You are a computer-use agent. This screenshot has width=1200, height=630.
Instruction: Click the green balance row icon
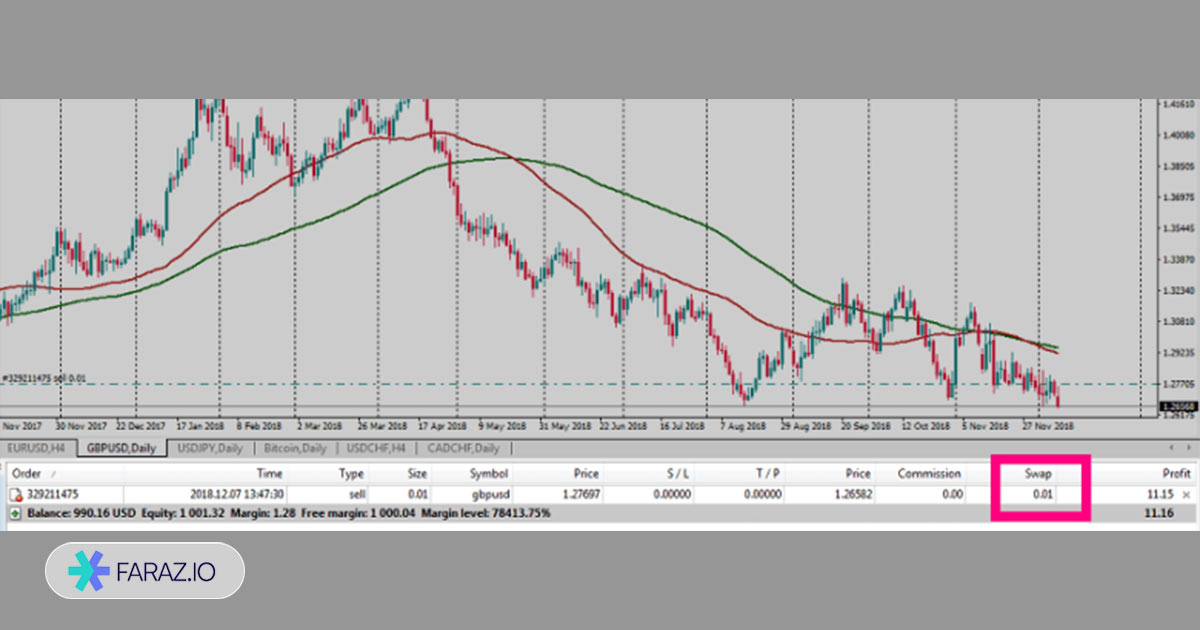point(14,513)
